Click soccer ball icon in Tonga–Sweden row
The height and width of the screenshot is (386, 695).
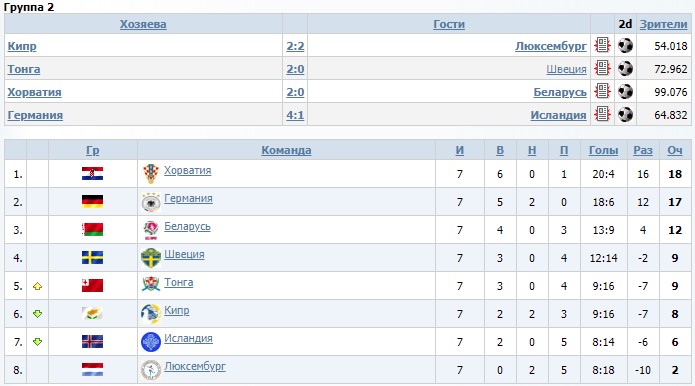pos(625,69)
